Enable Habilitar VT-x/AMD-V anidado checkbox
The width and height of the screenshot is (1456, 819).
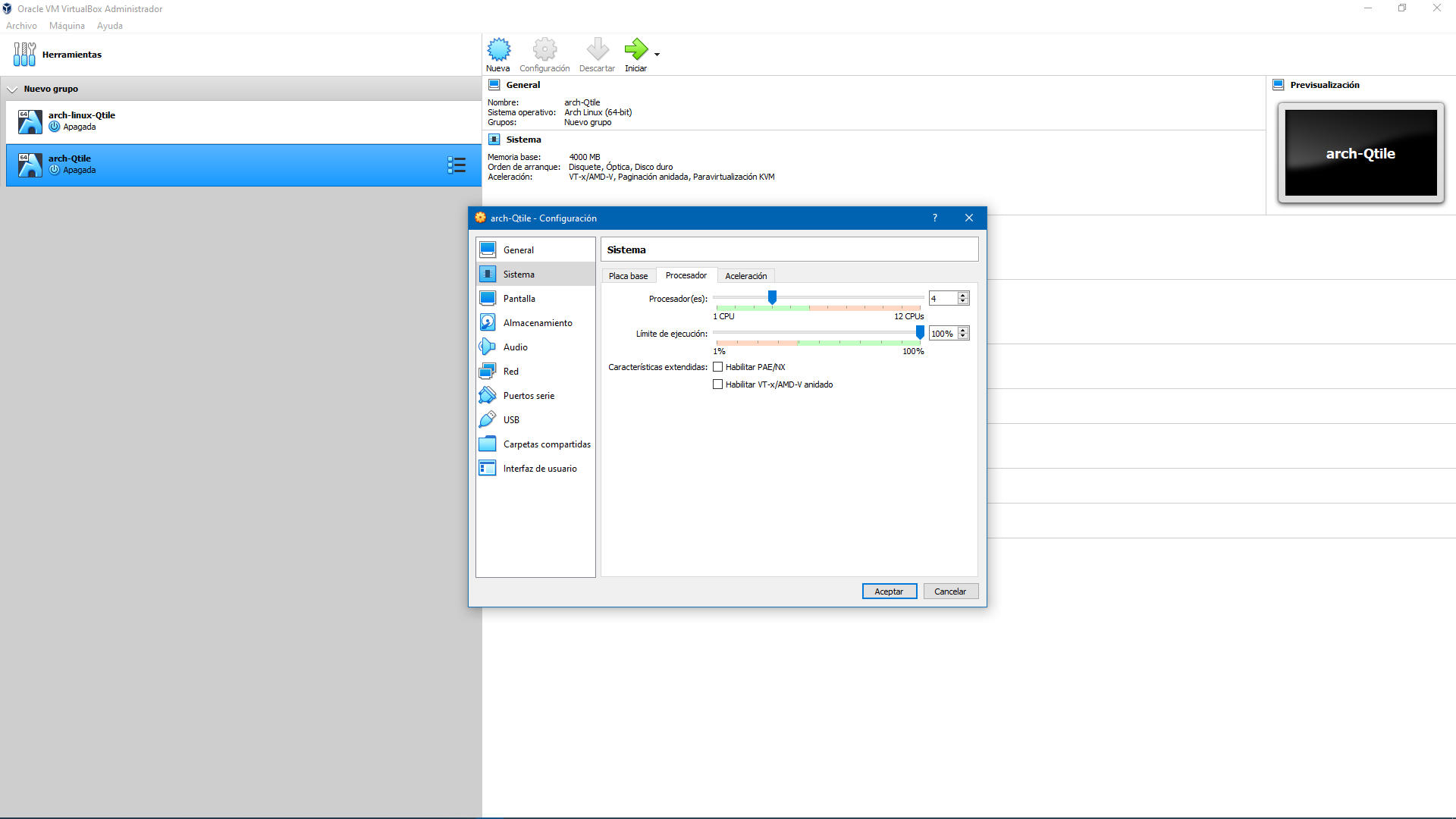[718, 384]
